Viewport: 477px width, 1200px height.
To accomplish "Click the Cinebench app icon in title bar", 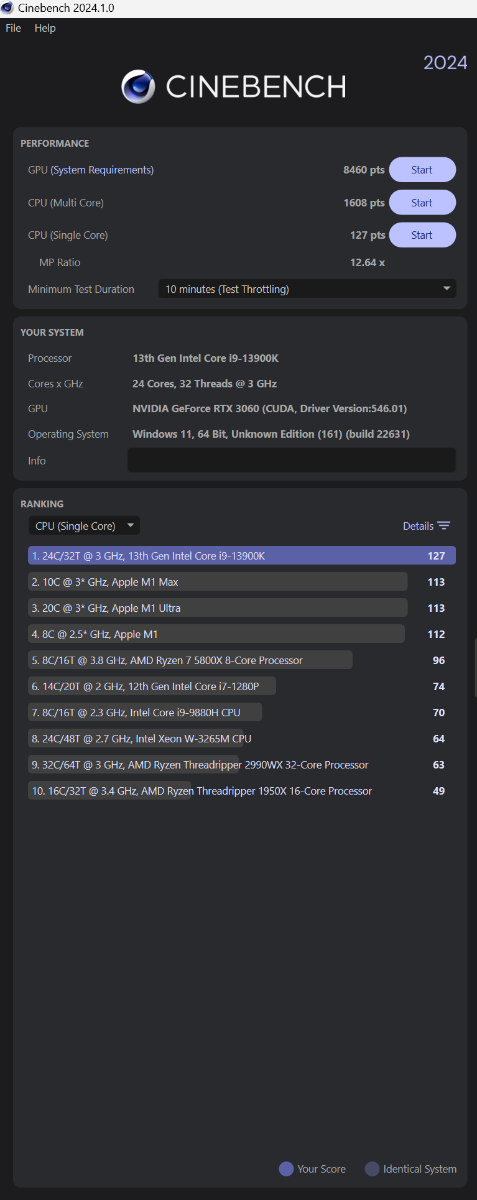I will (8, 7).
